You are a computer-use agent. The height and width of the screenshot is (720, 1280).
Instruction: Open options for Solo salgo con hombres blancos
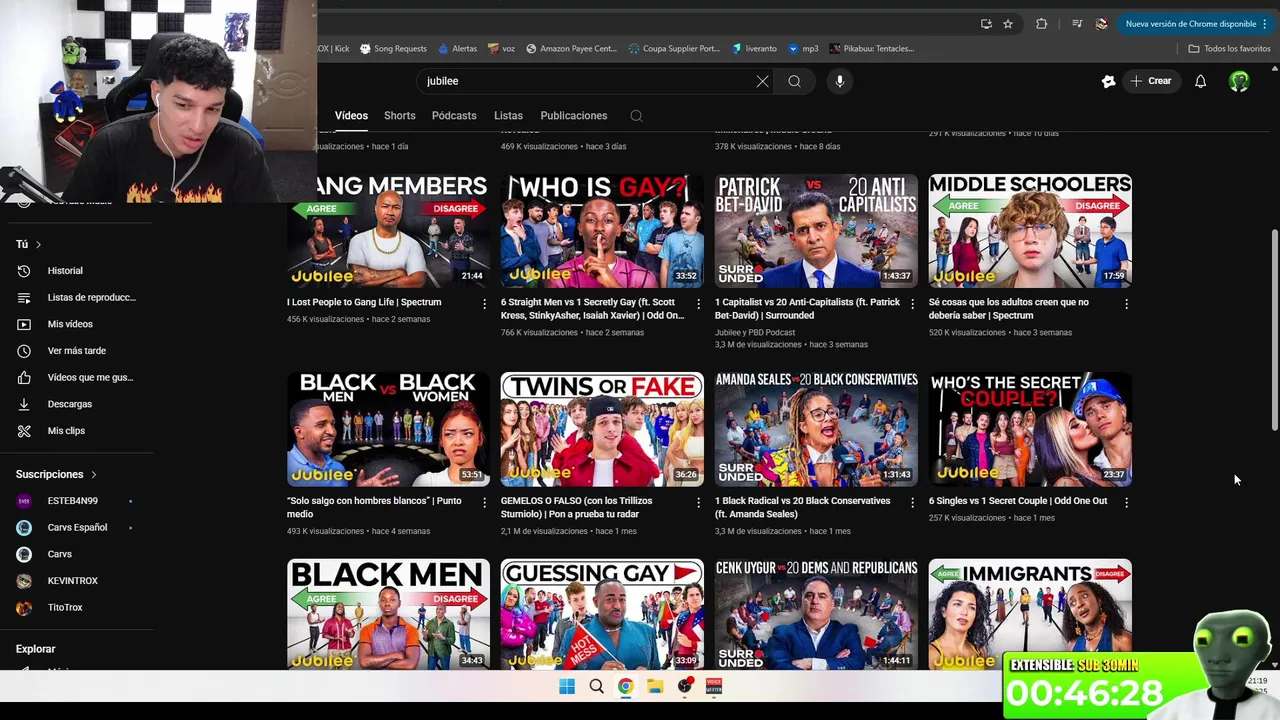tap(485, 502)
